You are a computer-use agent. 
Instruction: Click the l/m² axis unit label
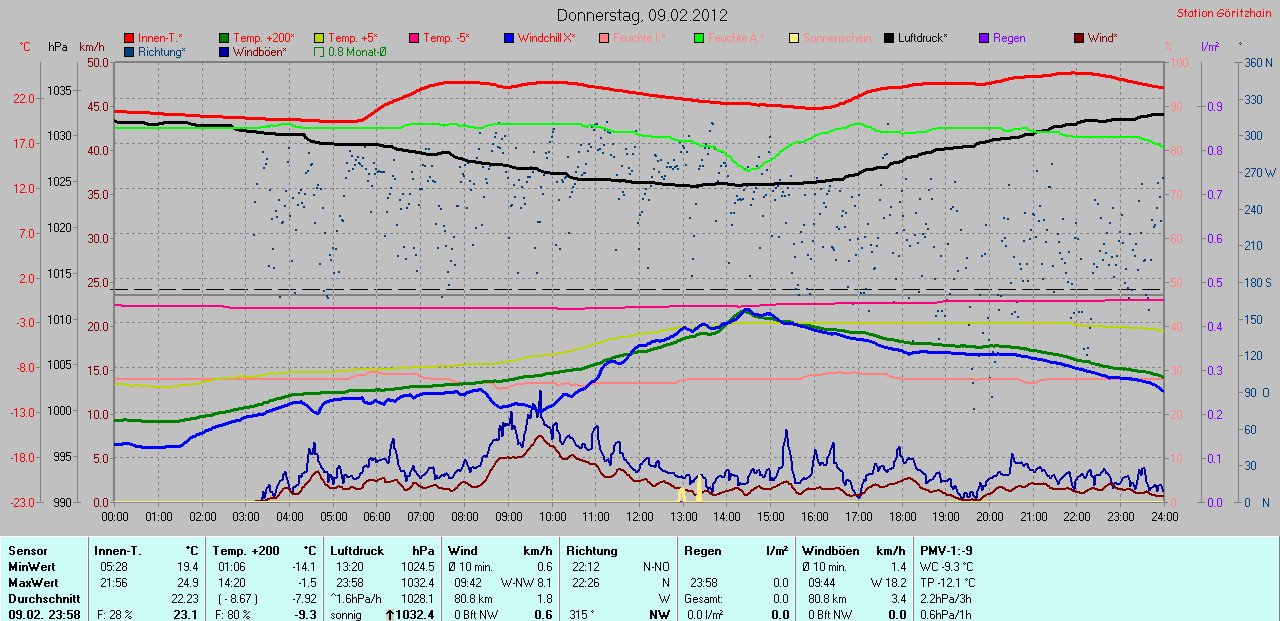click(1210, 47)
